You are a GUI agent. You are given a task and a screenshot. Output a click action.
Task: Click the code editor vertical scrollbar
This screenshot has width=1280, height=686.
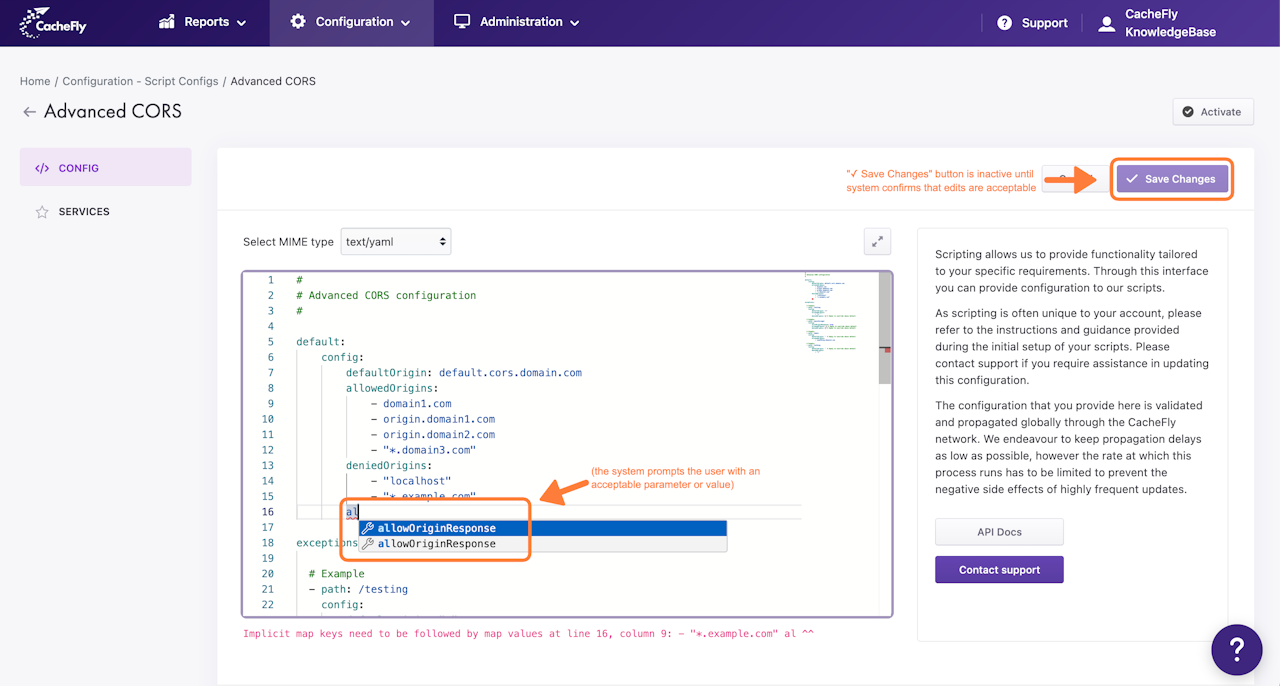[885, 330]
